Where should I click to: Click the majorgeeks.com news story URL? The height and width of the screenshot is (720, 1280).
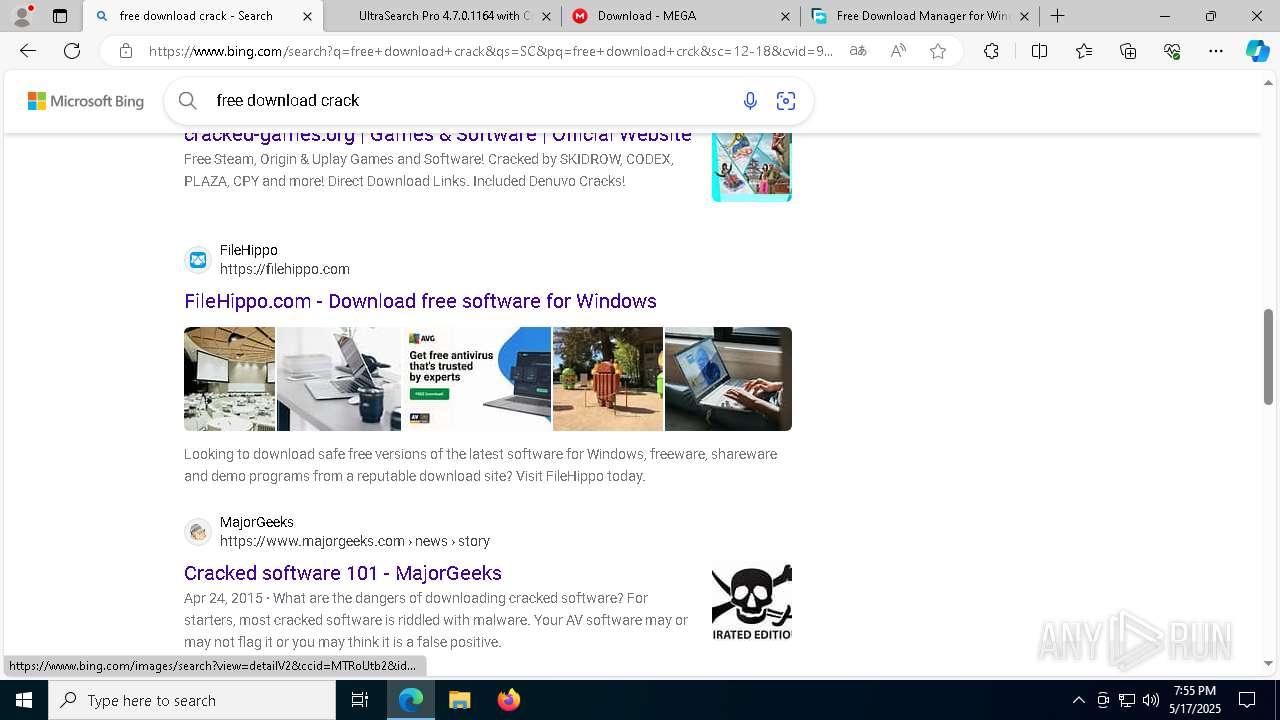pos(355,541)
